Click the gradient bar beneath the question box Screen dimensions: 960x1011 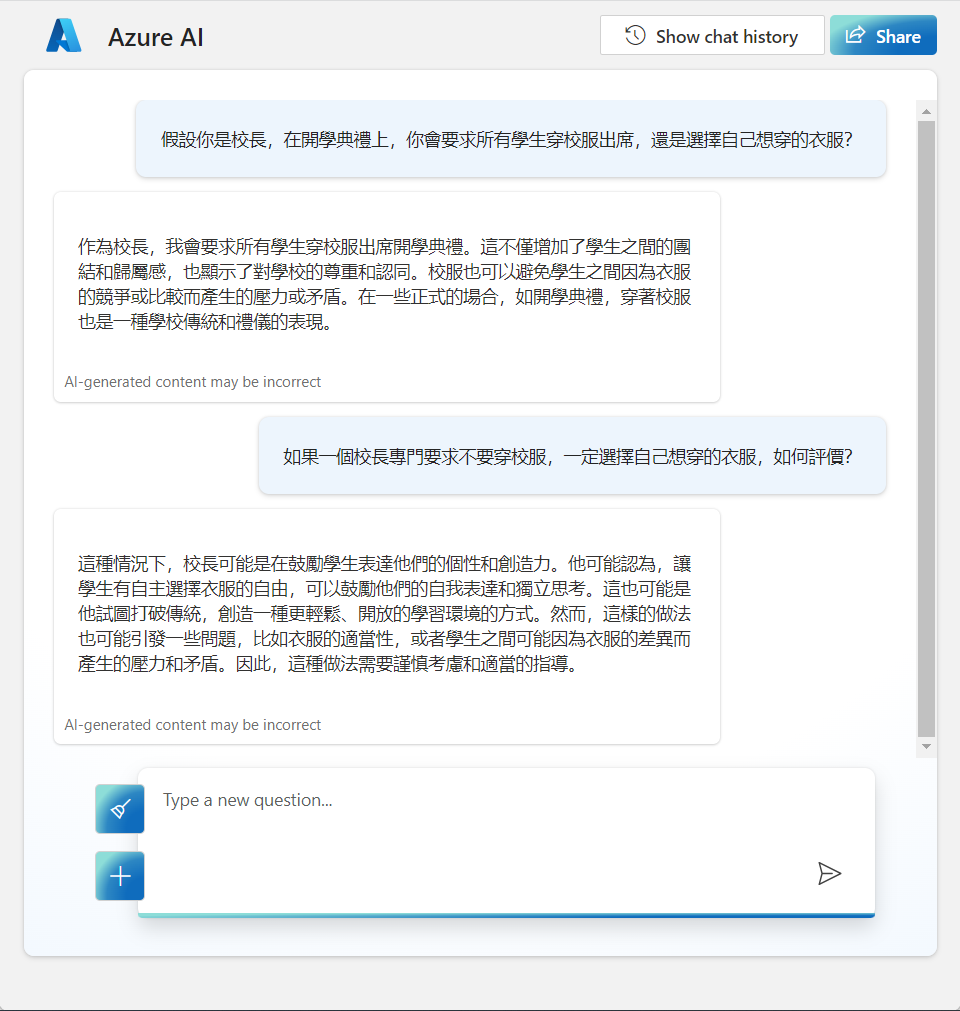(506, 915)
